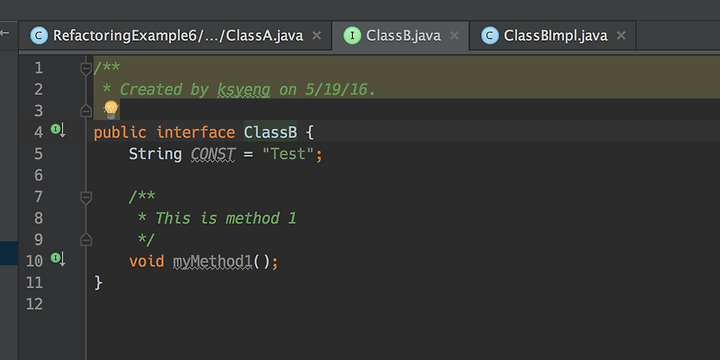
Task: Collapse the method Javadoc fold at line 7
Action: [86, 197]
